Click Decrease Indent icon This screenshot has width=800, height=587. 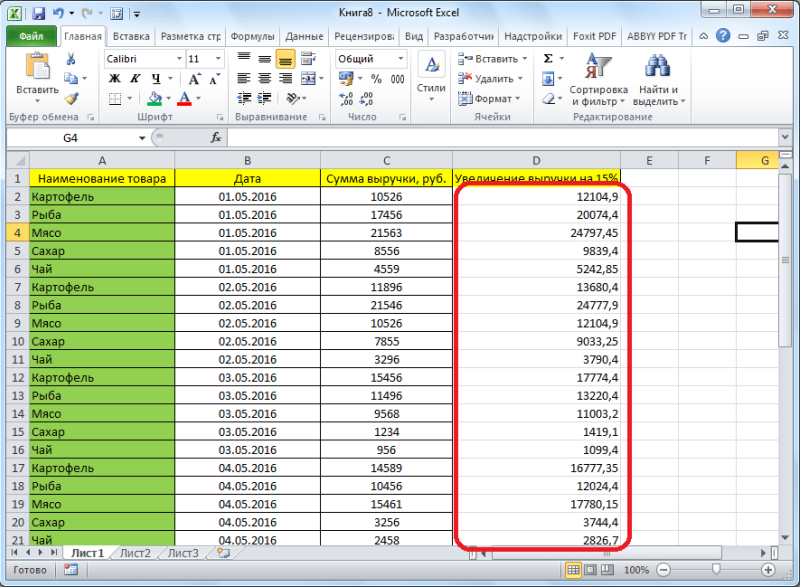click(x=244, y=98)
